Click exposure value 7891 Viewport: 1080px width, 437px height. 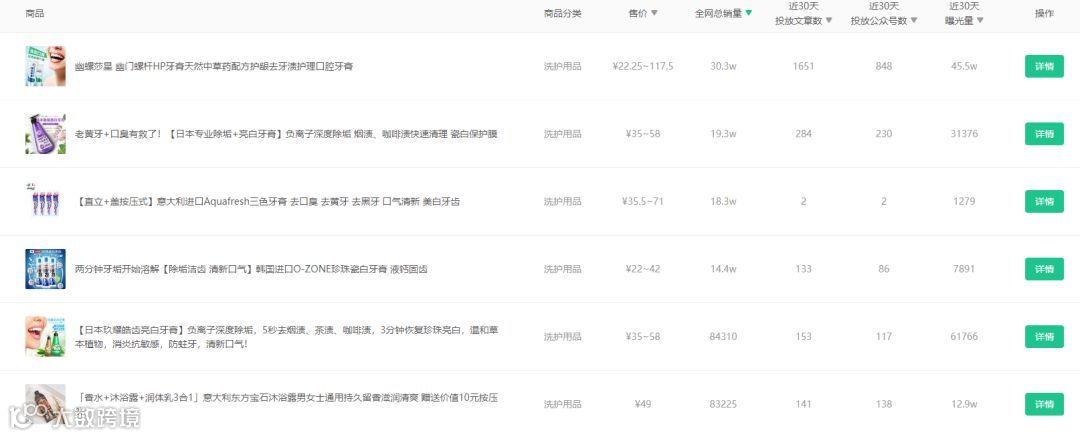964,269
